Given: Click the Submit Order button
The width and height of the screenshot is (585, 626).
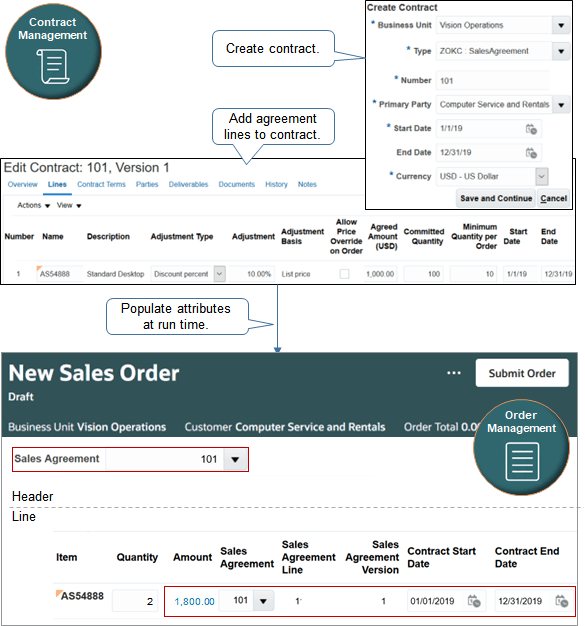Looking at the screenshot, I should pos(522,373).
